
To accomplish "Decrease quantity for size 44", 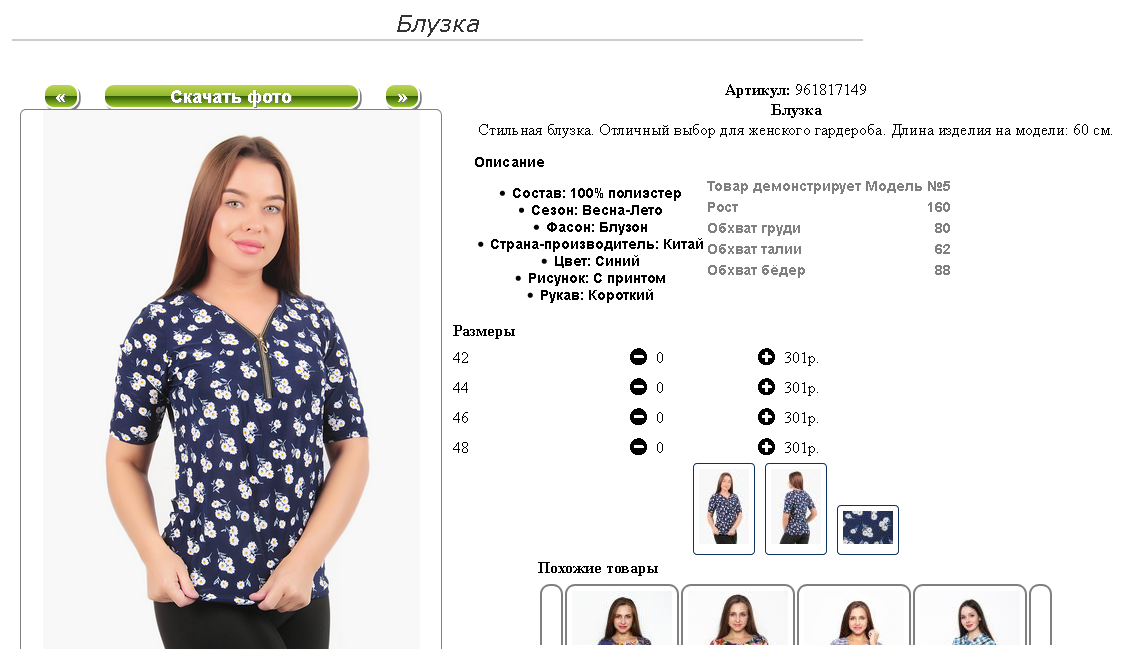I will [x=638, y=387].
